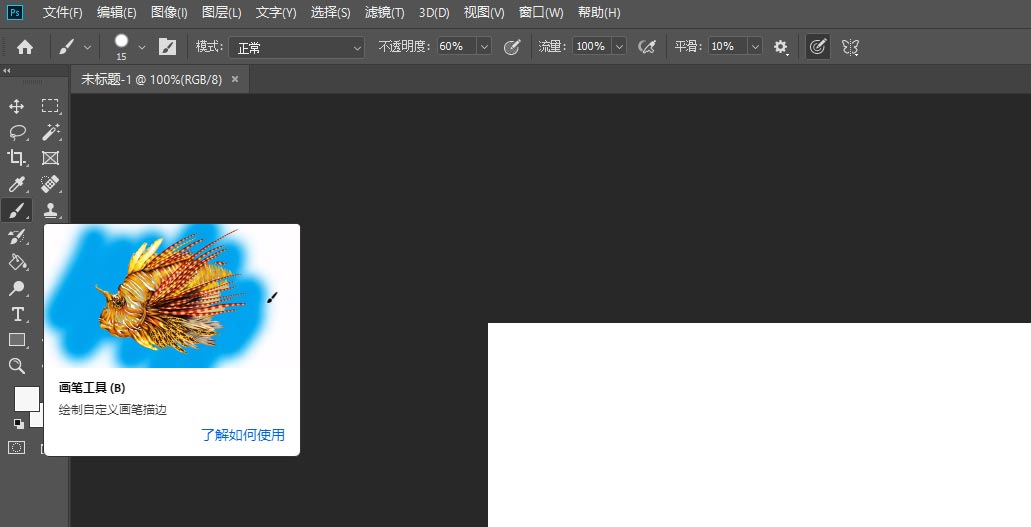Open the 滤镜(T) menu
Screen dimensions: 1031x527
tap(384, 13)
